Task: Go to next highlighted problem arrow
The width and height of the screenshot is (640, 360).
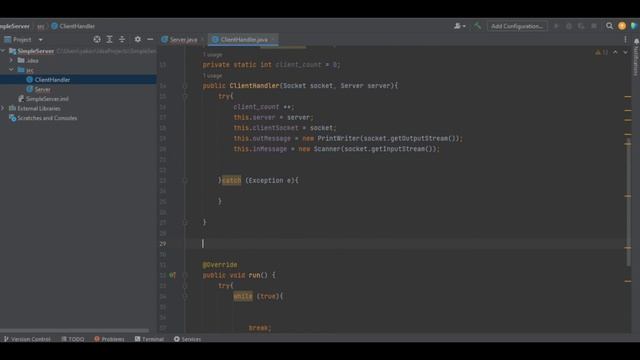Action: pos(625,52)
